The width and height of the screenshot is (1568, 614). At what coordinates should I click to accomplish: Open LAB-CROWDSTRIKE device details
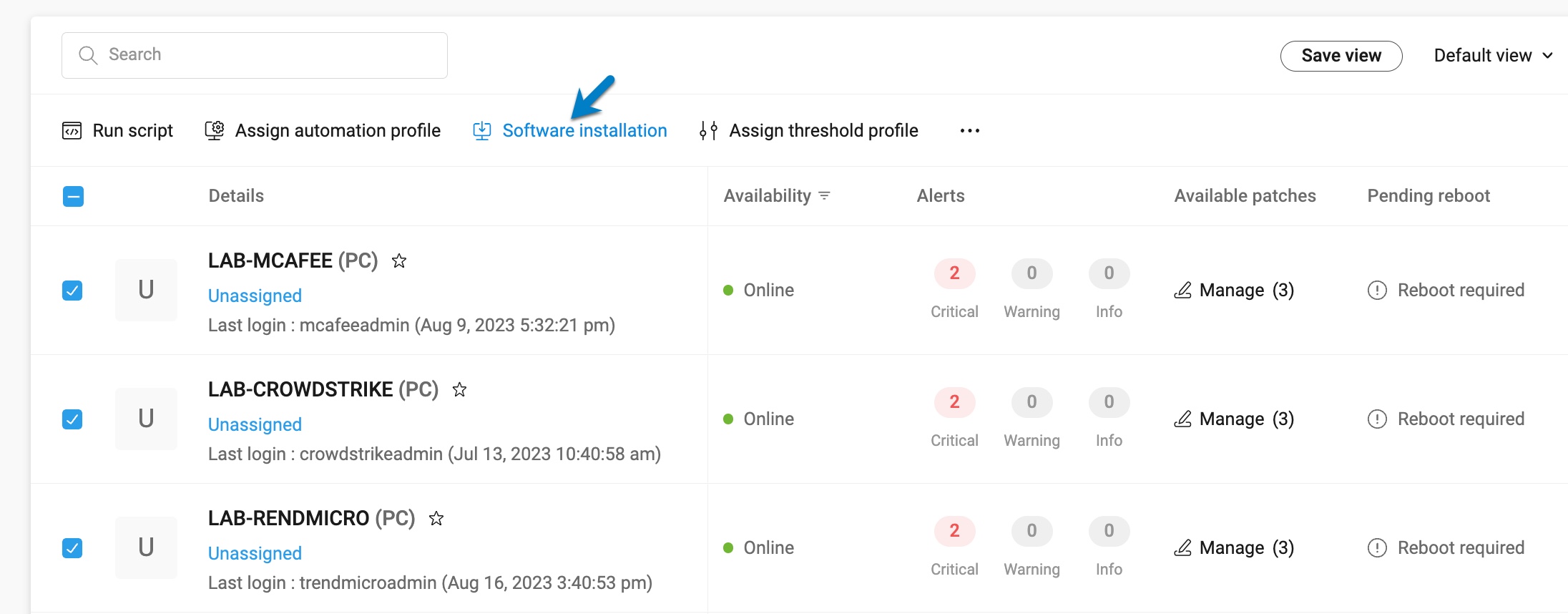323,389
